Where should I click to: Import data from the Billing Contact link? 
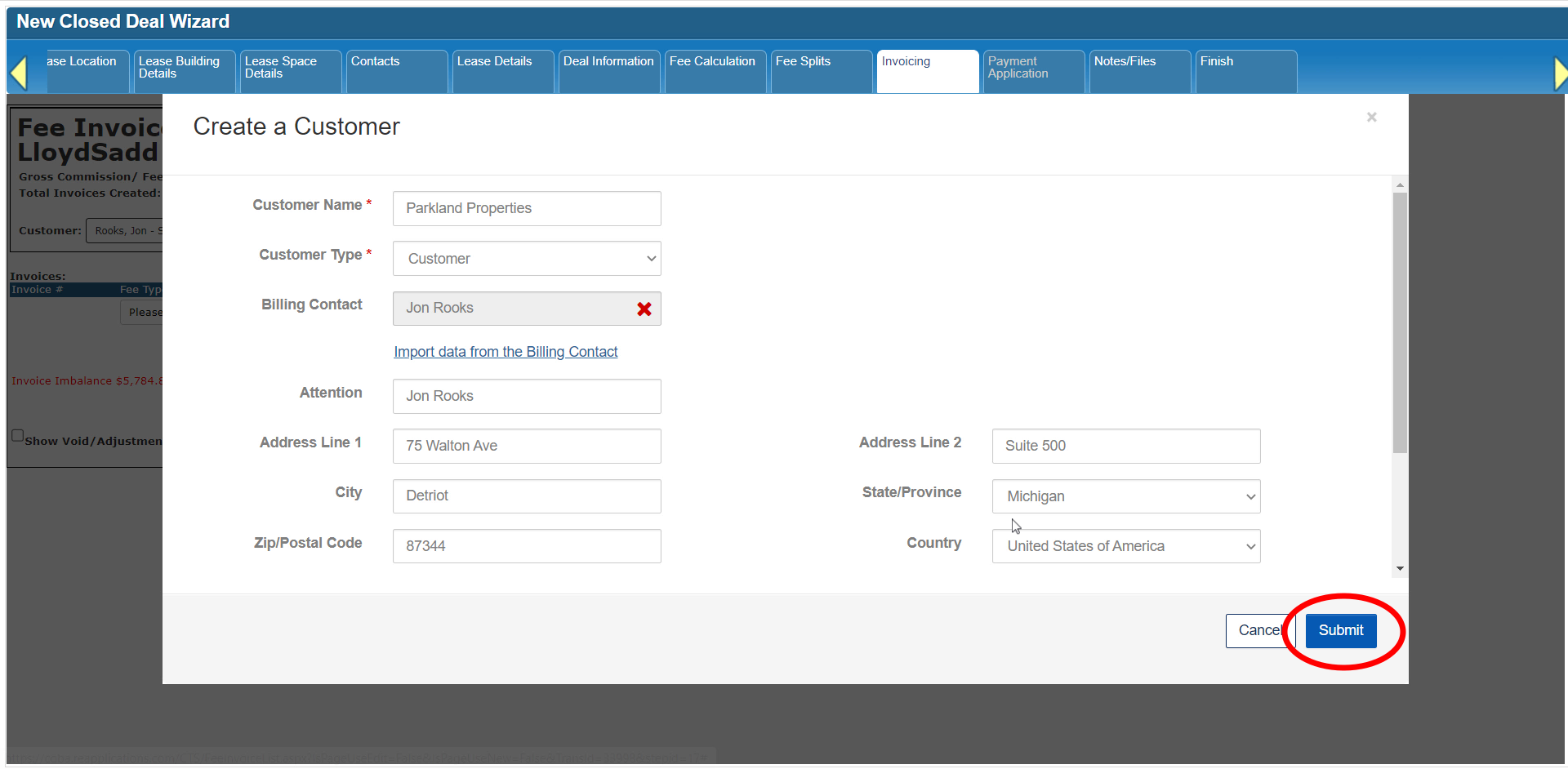coord(506,352)
